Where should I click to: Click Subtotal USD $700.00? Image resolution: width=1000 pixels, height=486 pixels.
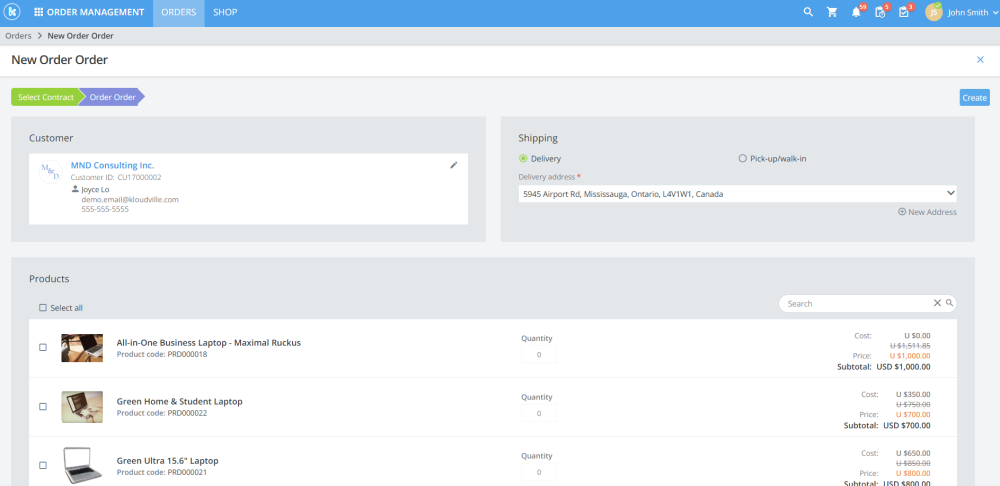[887, 425]
